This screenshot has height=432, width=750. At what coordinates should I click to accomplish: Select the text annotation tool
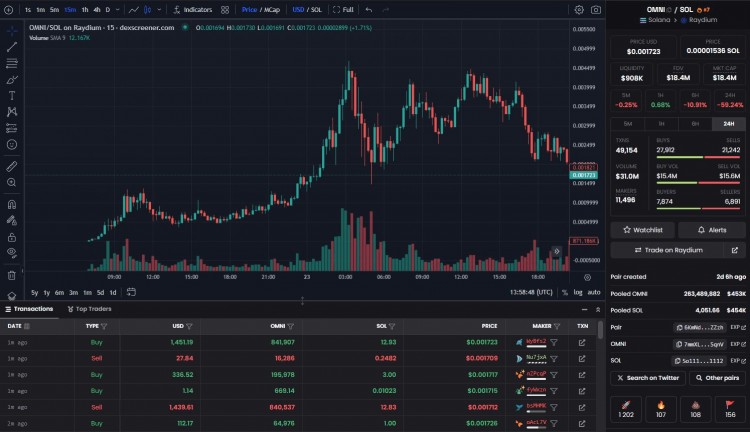(x=12, y=95)
